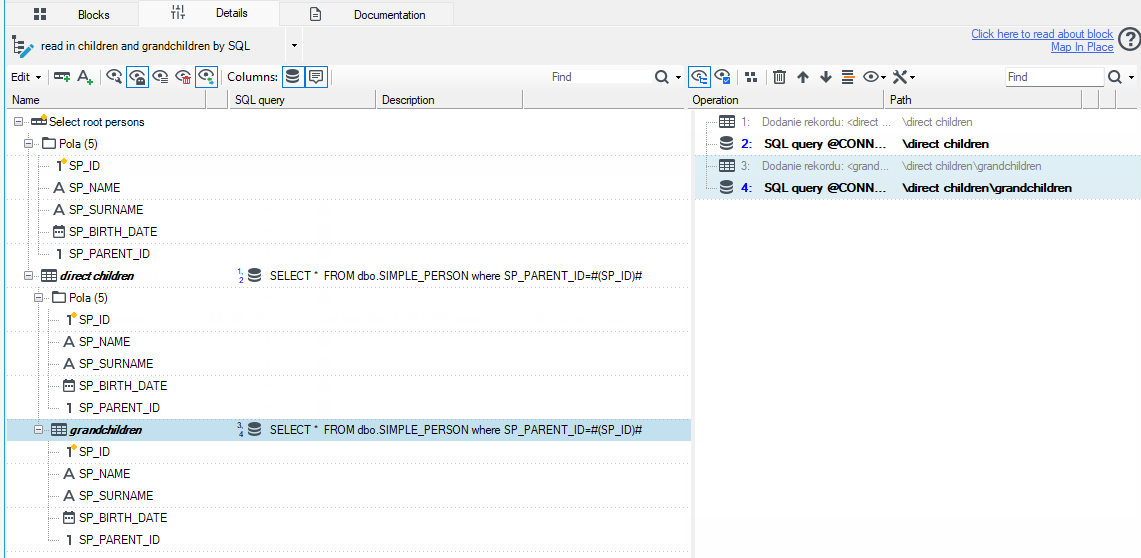Select operation 2 SQL query row

[918, 144]
